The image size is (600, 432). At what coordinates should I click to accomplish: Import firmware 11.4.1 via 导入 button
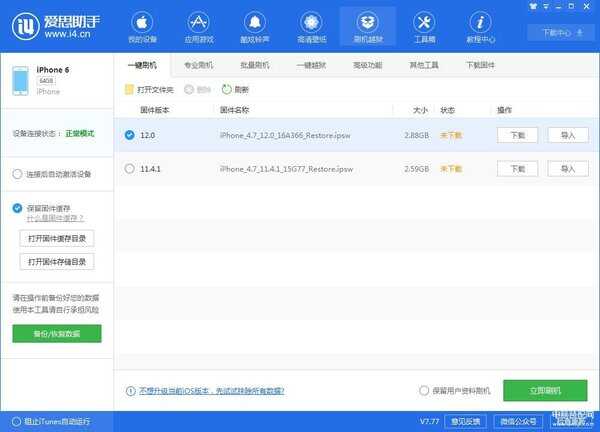point(567,169)
